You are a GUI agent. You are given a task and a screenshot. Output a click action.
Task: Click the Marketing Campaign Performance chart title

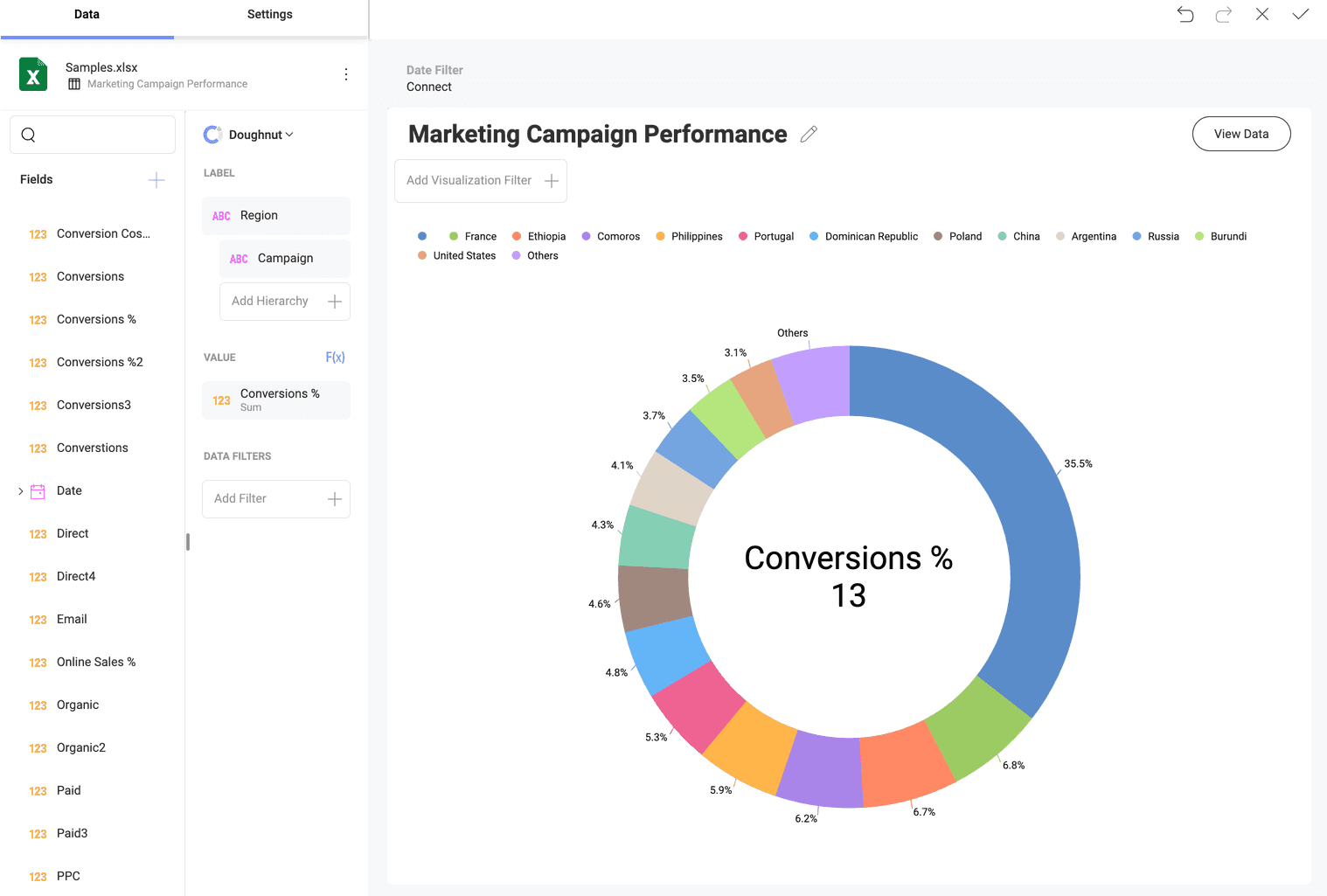point(598,134)
